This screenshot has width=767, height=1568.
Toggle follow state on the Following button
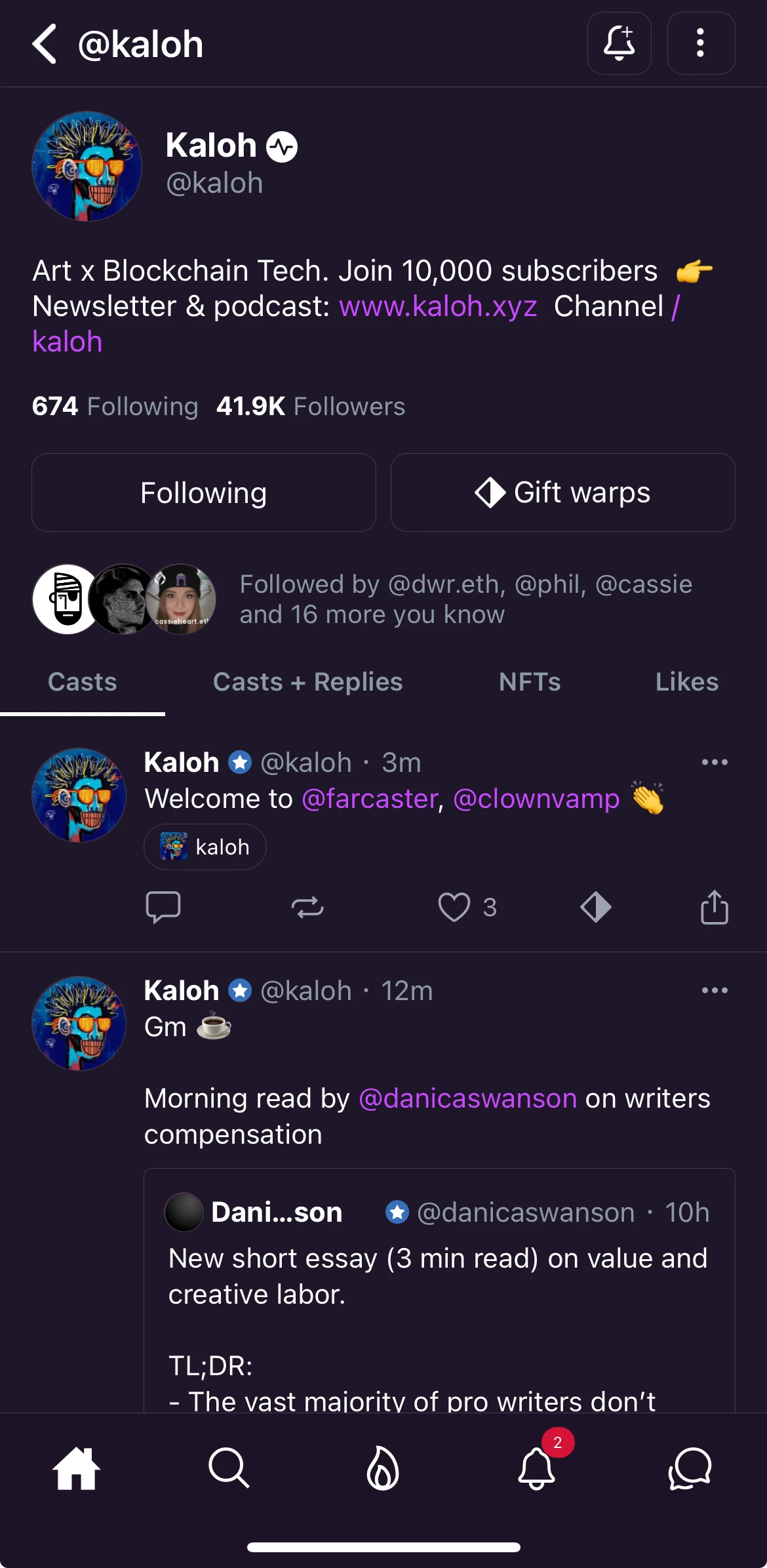pos(203,492)
